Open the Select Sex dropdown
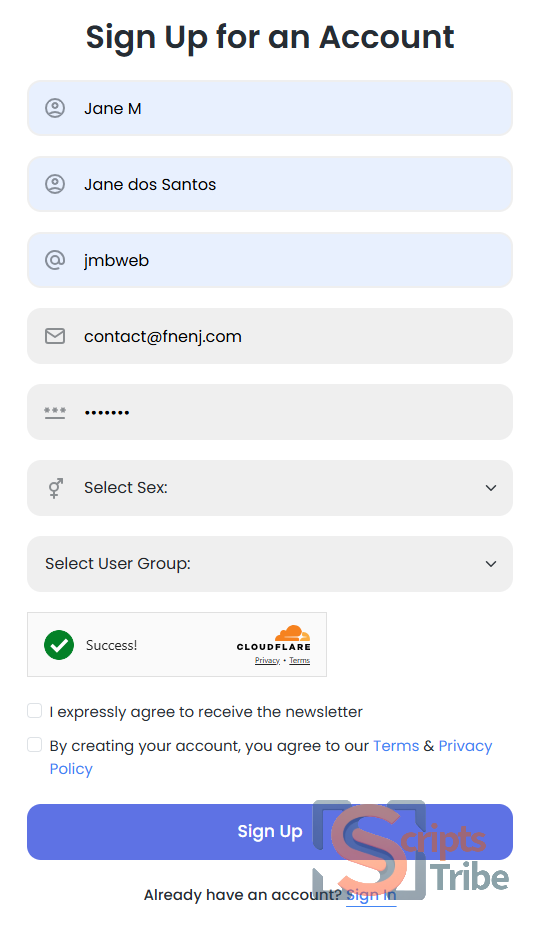Image resolution: width=539 pixels, height=930 pixels. (x=270, y=488)
